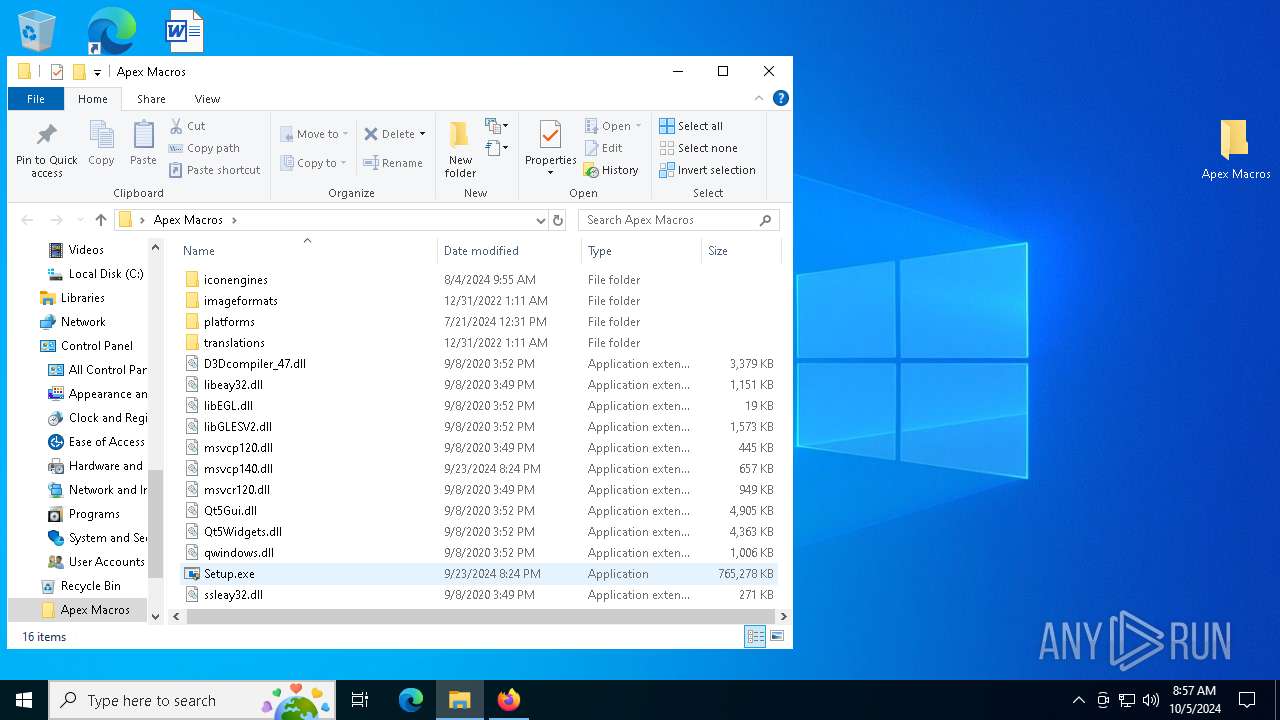Select Control Panel in navigation pane
Viewport: 1280px width, 720px height.
pyautogui.click(x=86, y=346)
